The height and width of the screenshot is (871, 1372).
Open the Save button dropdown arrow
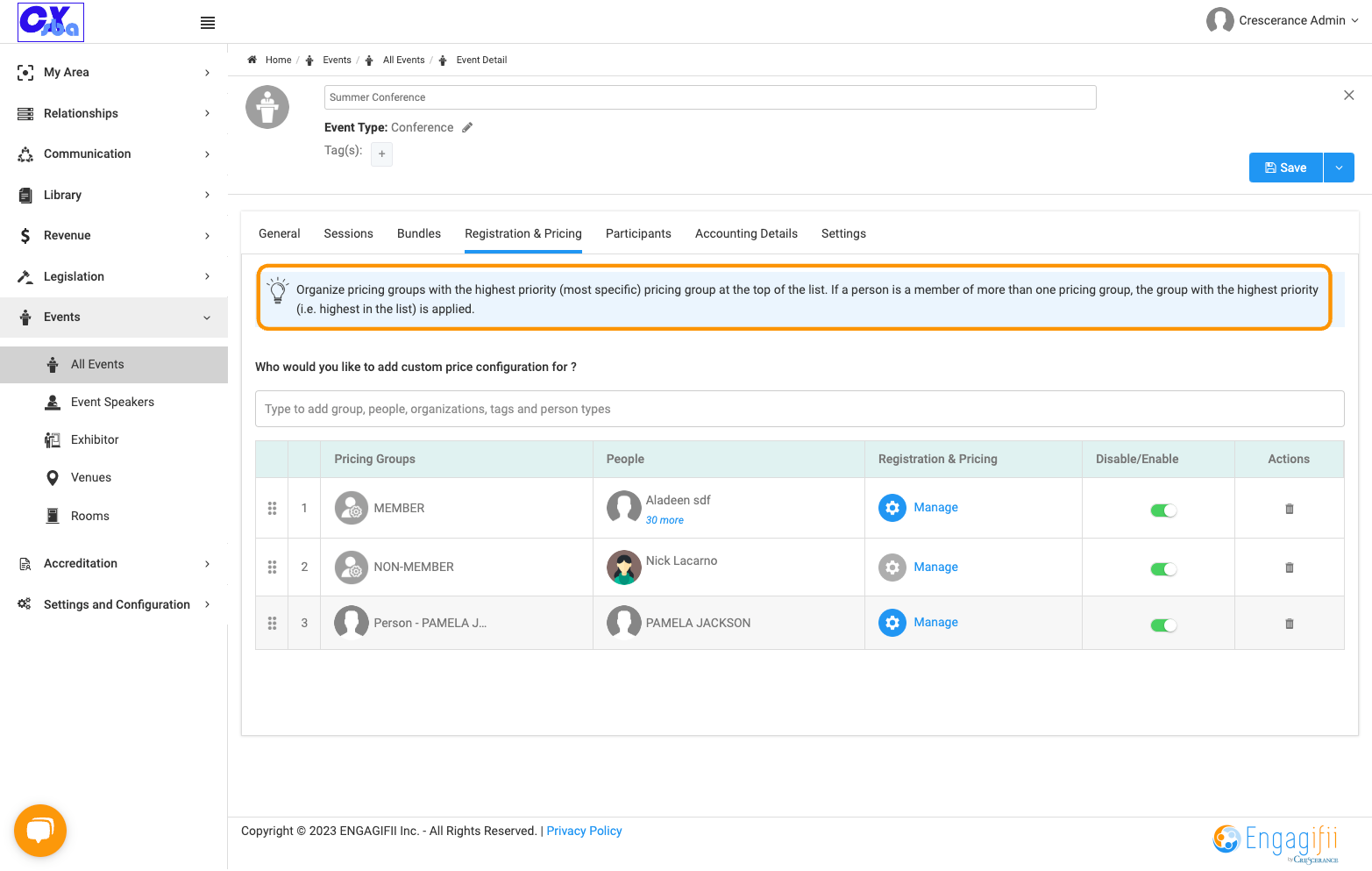(x=1339, y=168)
